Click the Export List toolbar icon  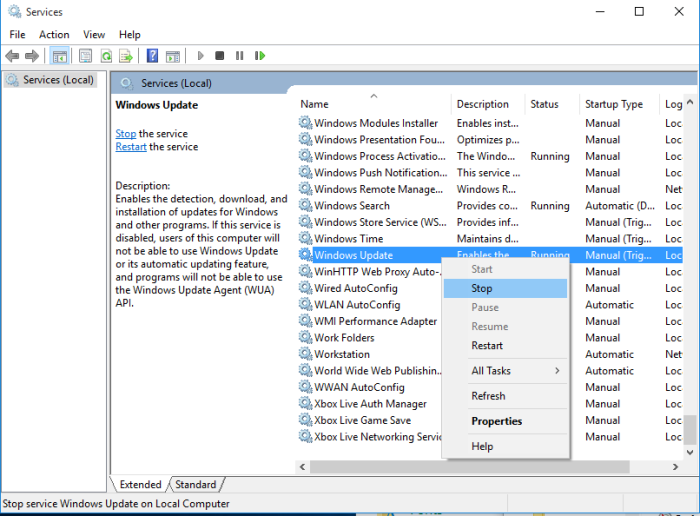[126, 56]
